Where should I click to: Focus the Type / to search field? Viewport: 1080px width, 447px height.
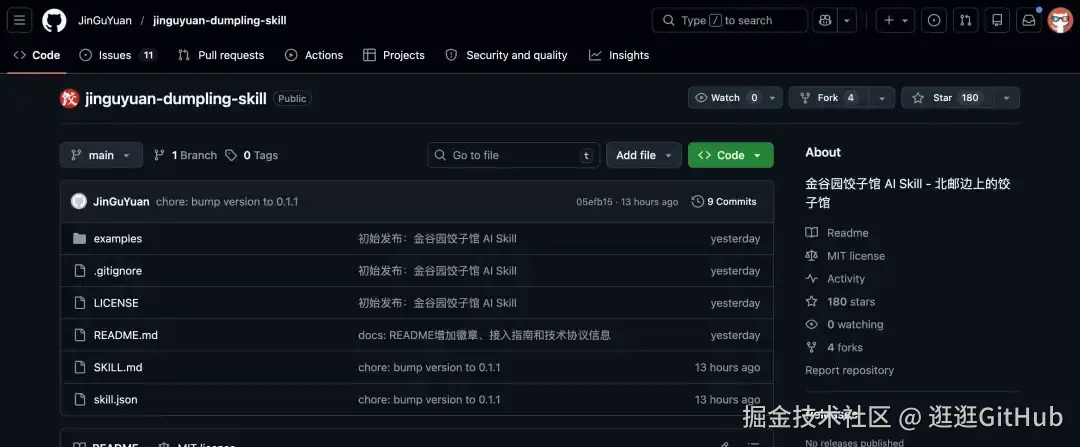click(729, 21)
